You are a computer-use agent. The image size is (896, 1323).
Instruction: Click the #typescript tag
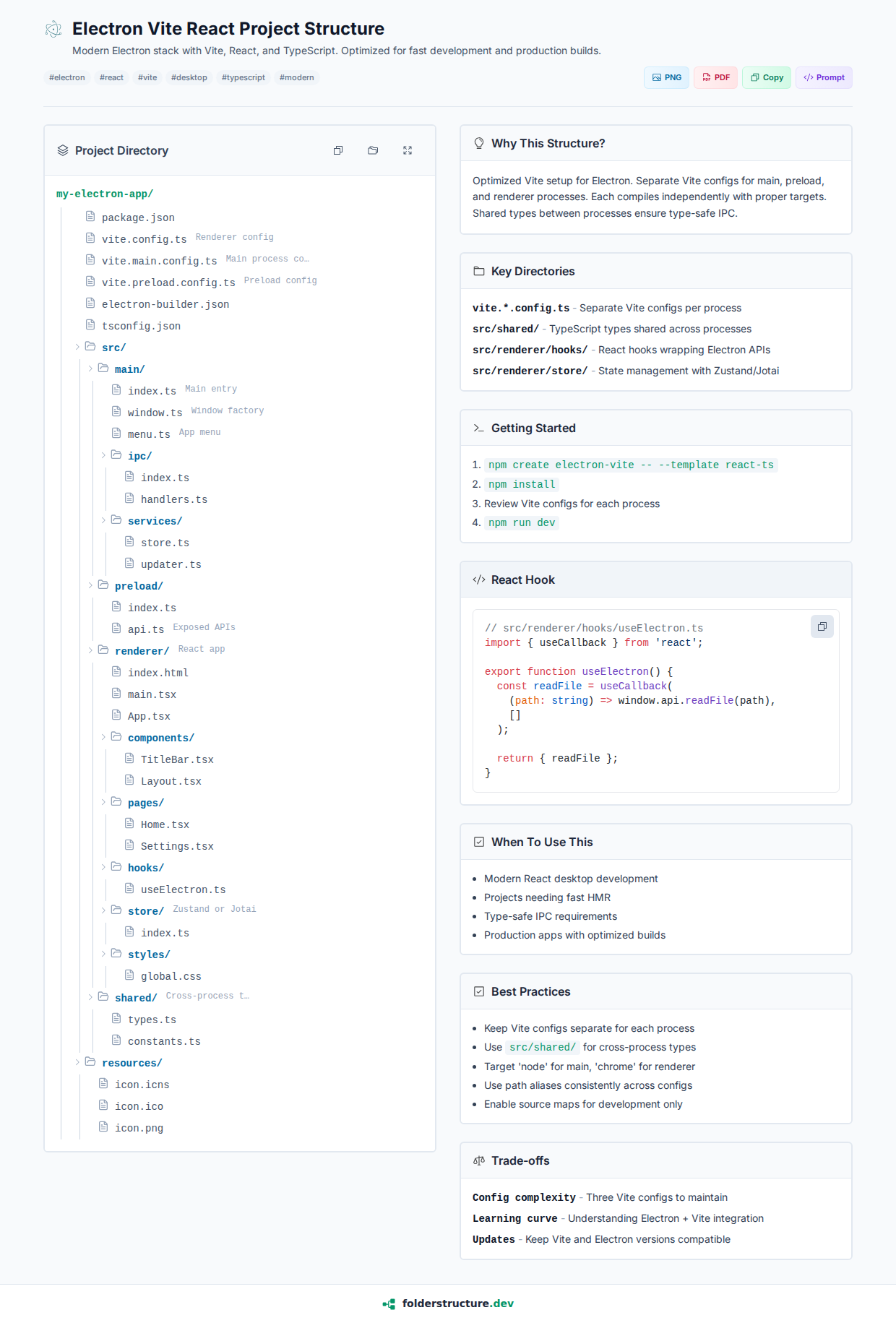[x=243, y=77]
